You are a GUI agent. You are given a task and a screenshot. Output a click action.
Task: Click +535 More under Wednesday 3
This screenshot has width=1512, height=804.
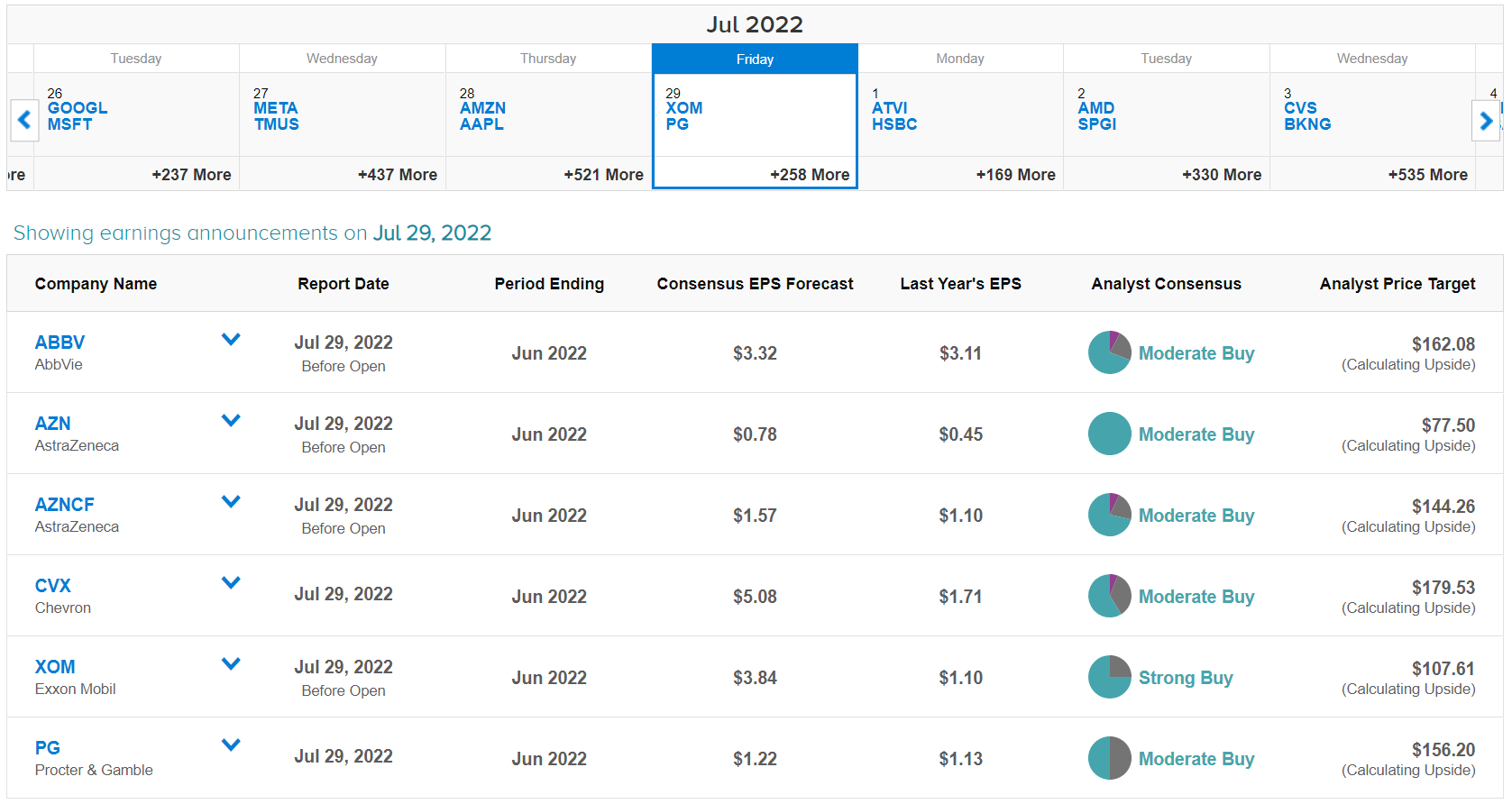pyautogui.click(x=1427, y=175)
